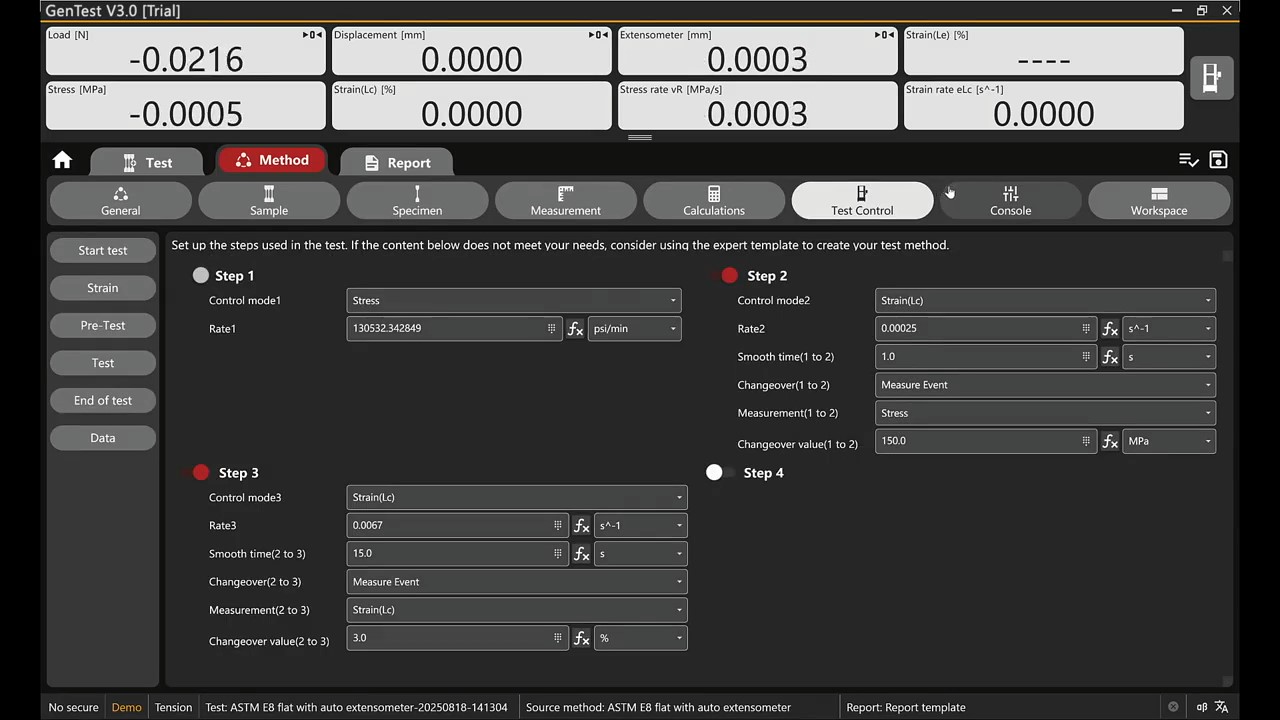
Task: Click the language translate icon in status bar
Action: (1221, 707)
